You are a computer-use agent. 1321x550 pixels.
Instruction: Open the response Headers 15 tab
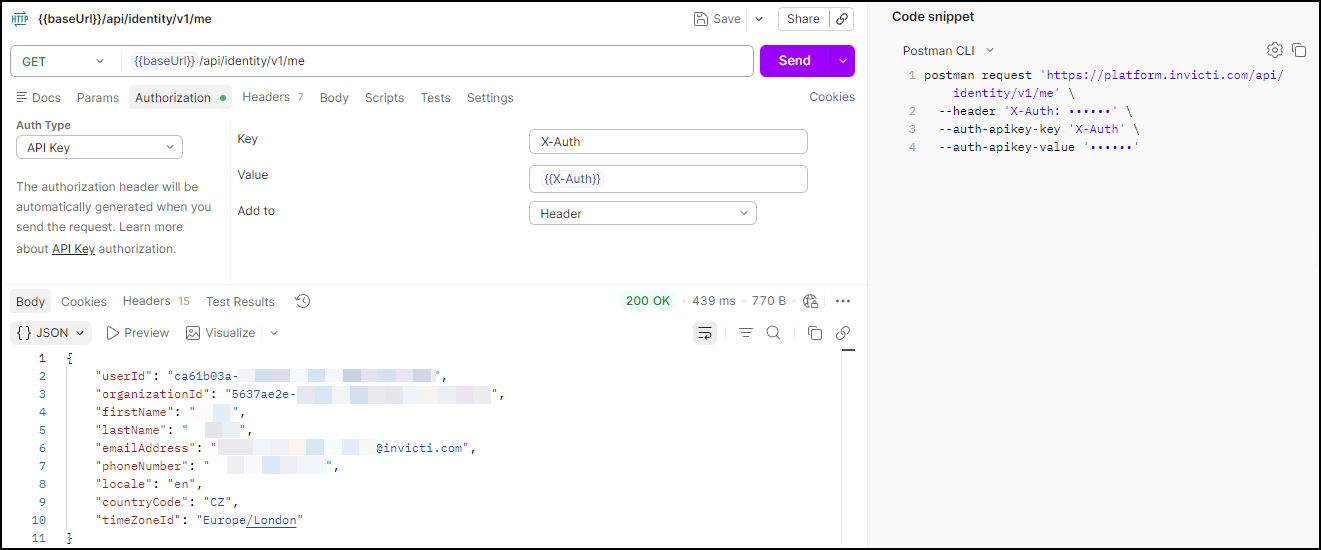(x=156, y=301)
